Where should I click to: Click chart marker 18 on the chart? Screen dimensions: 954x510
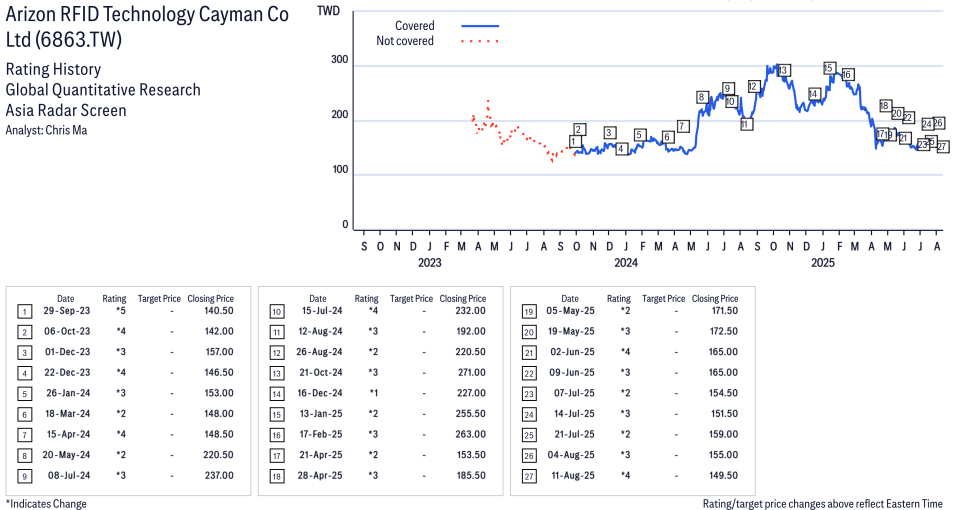[x=885, y=106]
